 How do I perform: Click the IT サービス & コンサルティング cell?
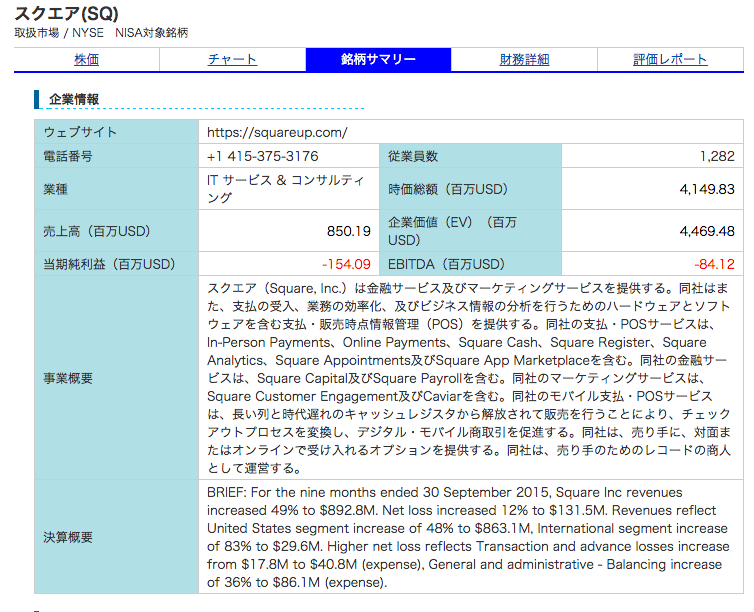pos(289,189)
